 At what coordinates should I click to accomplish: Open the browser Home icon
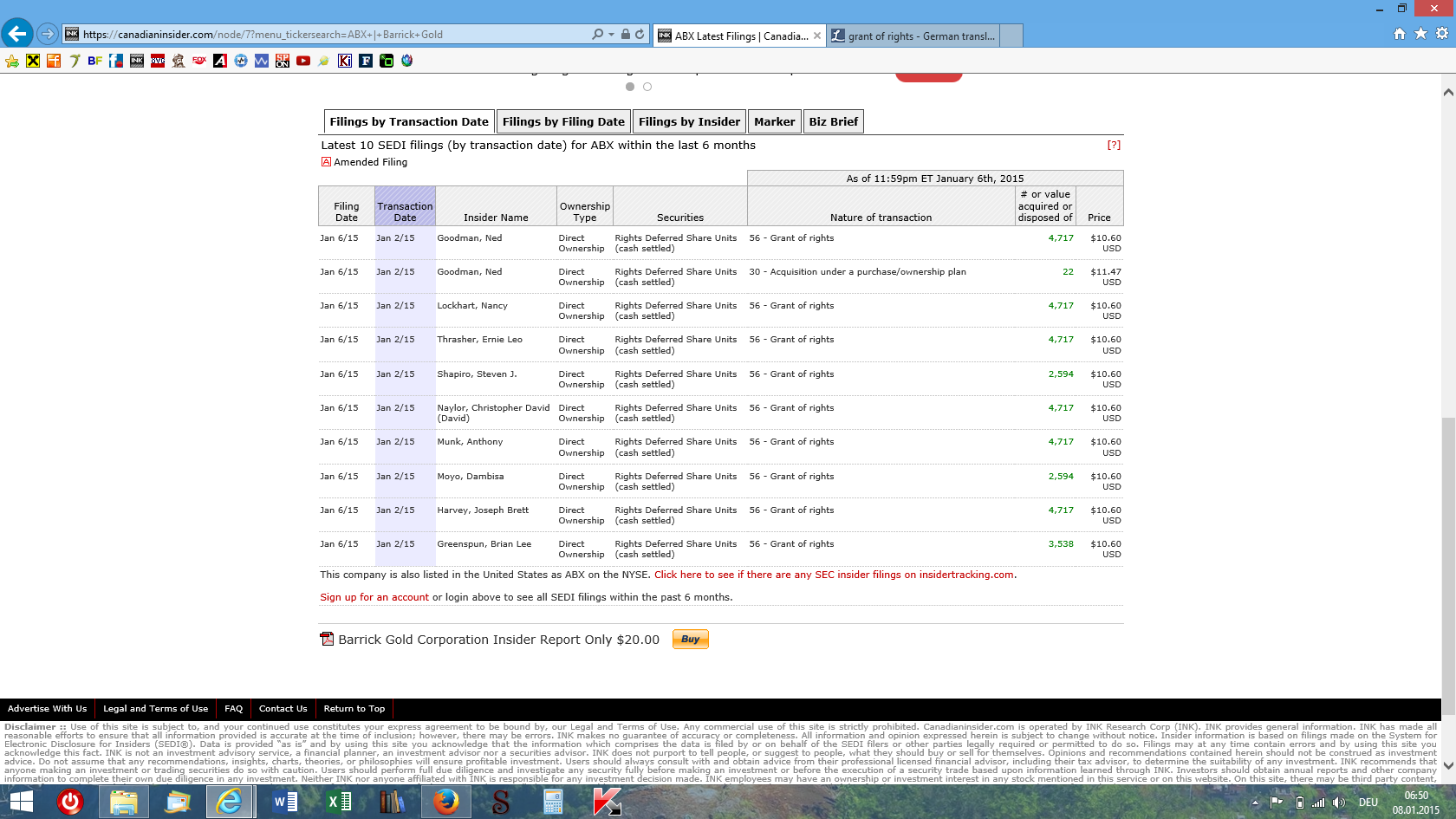click(1399, 34)
